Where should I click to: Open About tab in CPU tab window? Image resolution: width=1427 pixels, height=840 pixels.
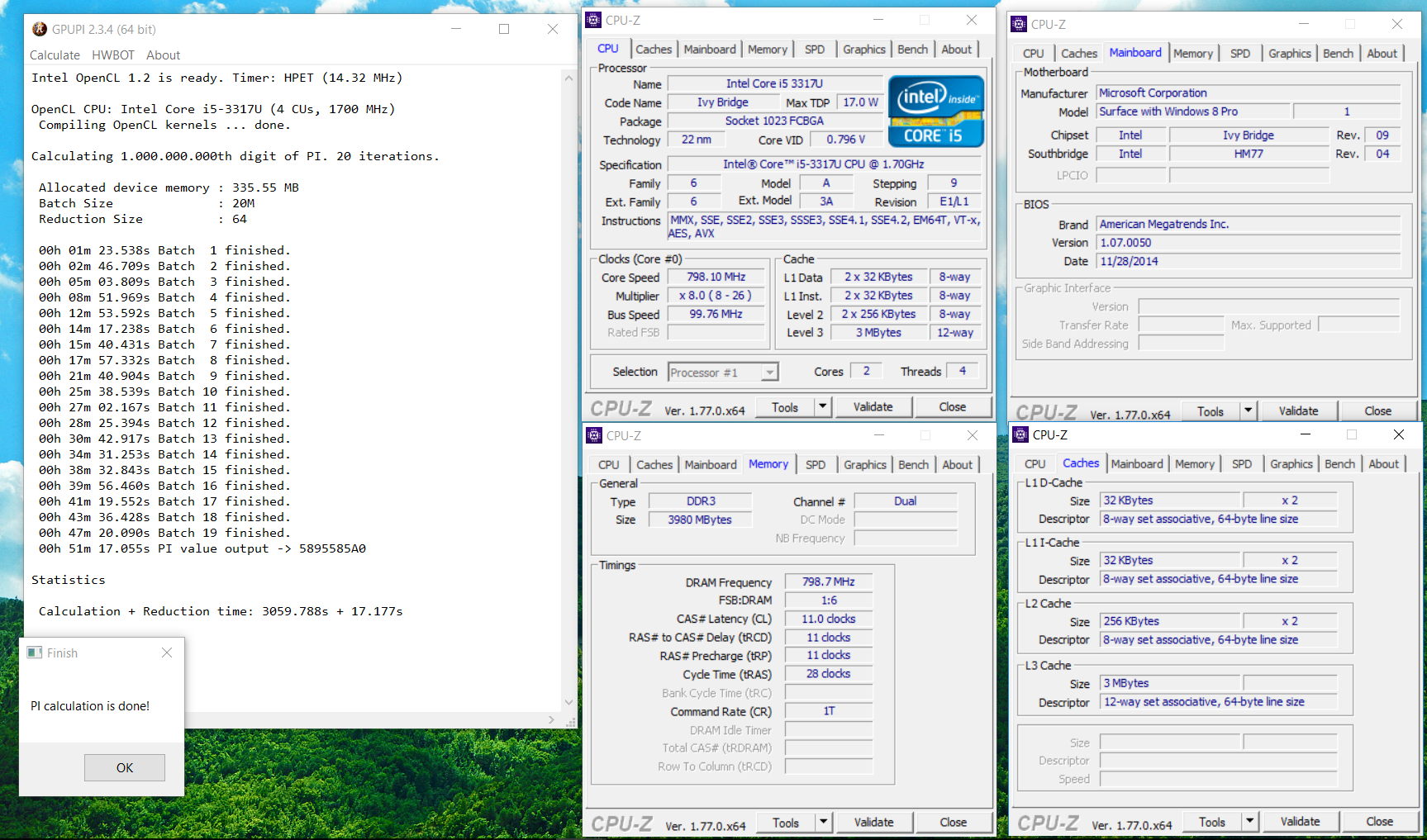point(957,50)
